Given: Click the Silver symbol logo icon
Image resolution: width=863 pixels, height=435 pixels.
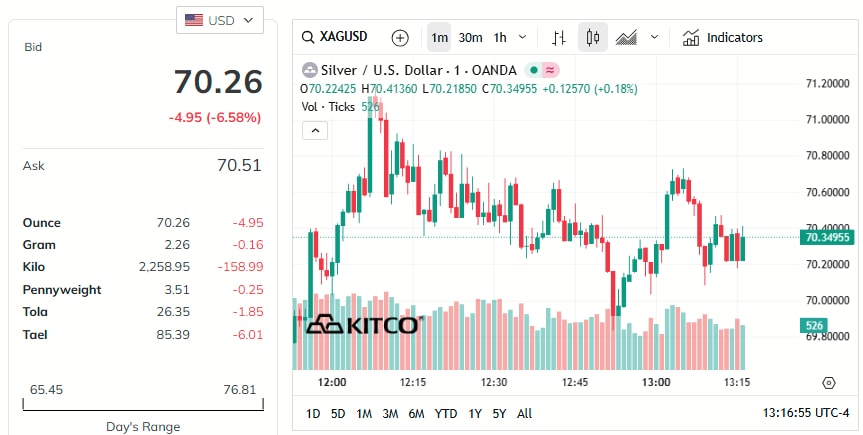Looking at the screenshot, I should click(x=309, y=70).
